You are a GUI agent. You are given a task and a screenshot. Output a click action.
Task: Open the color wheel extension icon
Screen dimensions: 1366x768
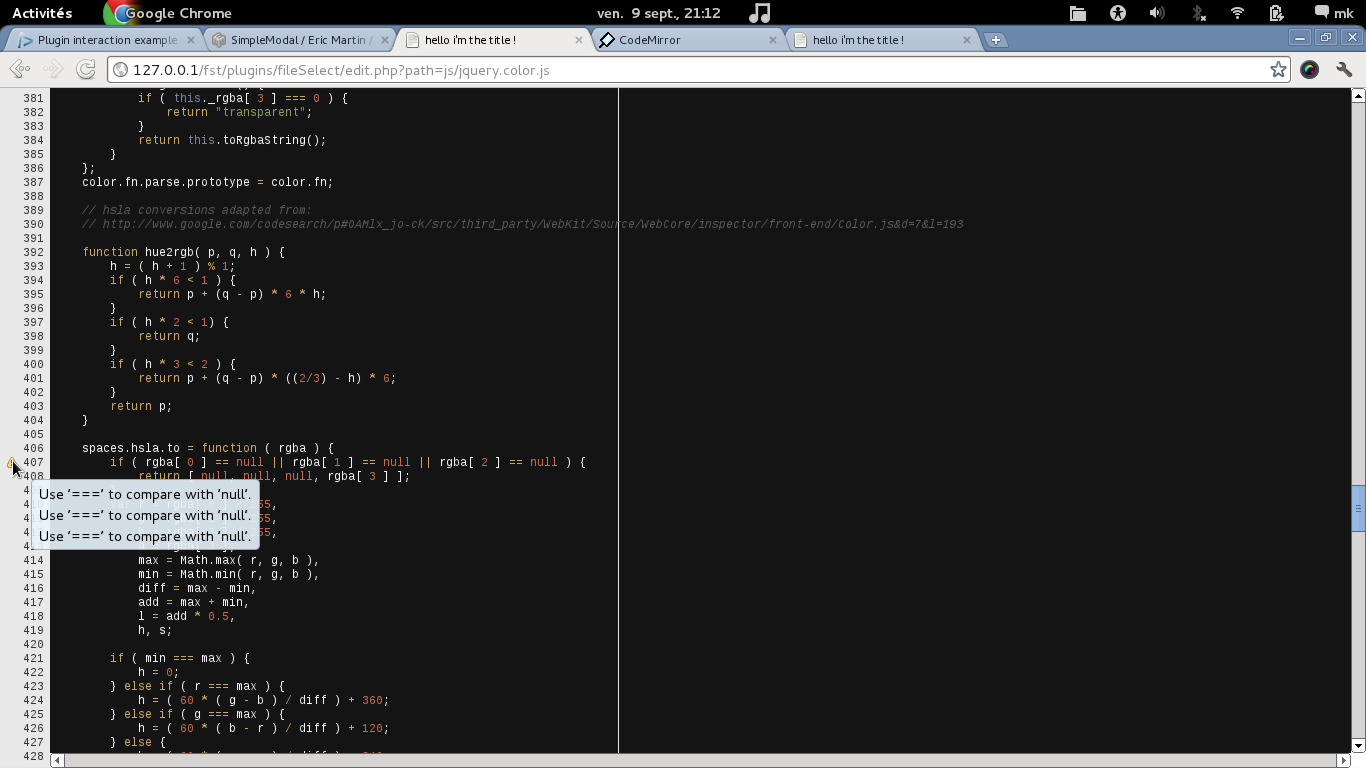click(x=1309, y=70)
